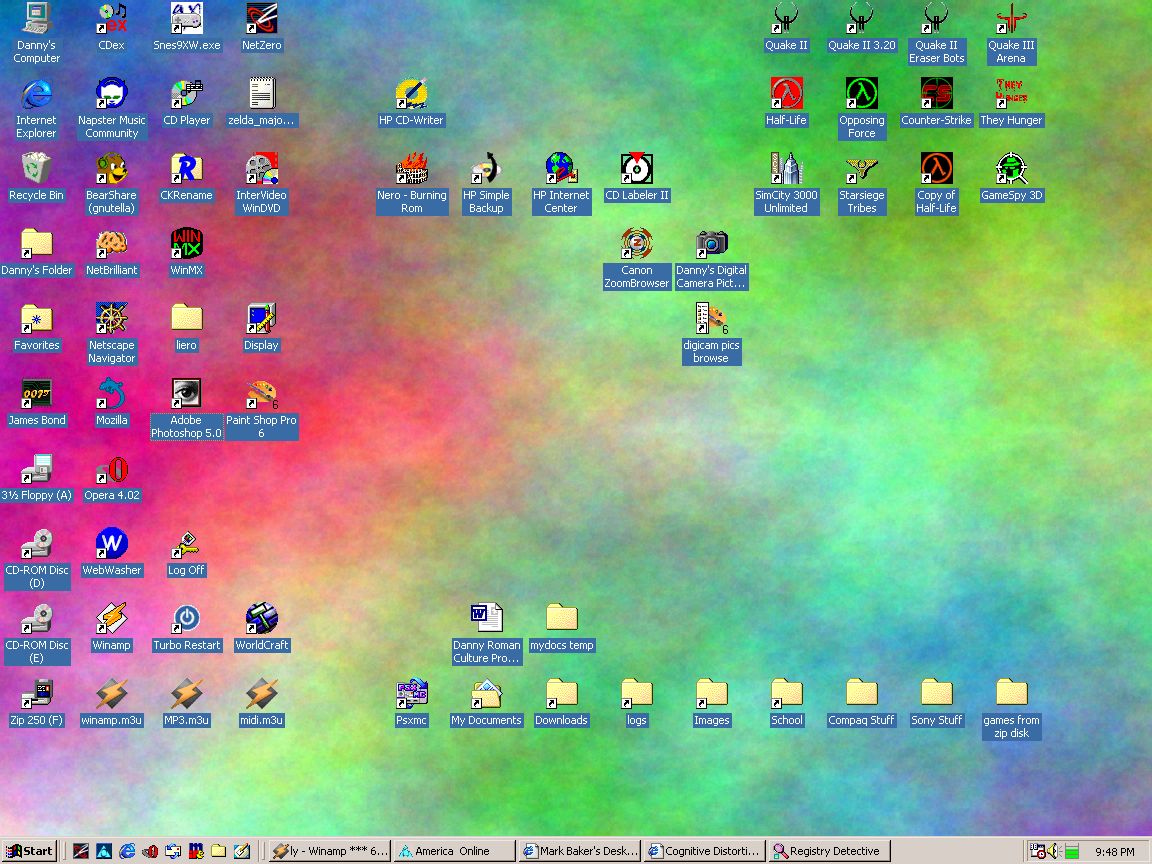Switch to the America Online taskbar window
This screenshot has width=1152, height=864.
(454, 851)
